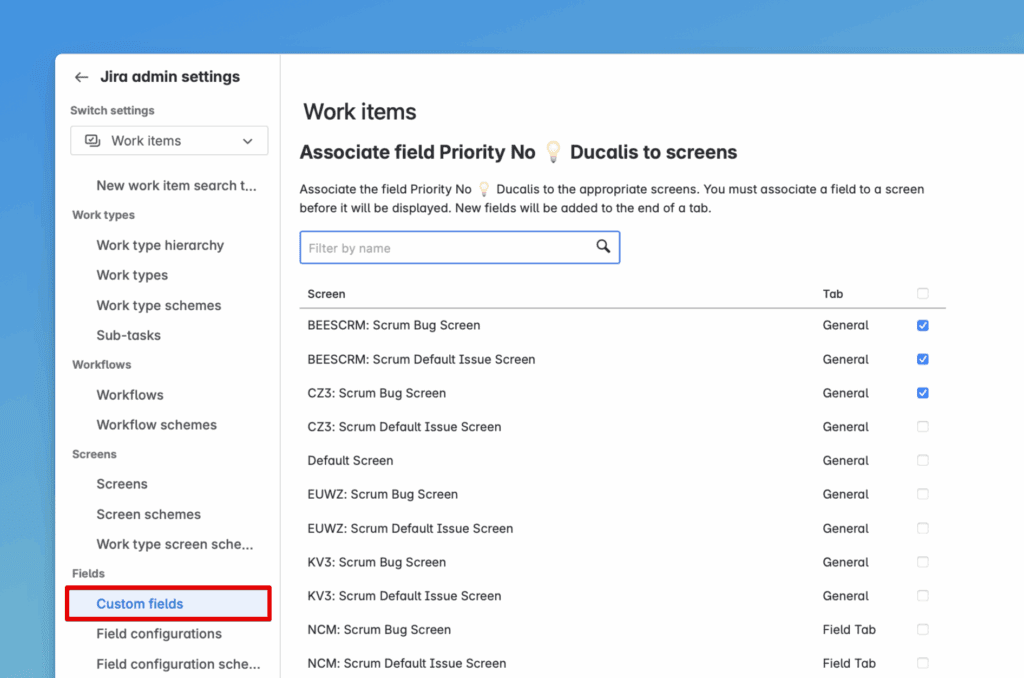
Task: Check the KV3: Scrum Default Issue Screen box
Action: (922, 596)
